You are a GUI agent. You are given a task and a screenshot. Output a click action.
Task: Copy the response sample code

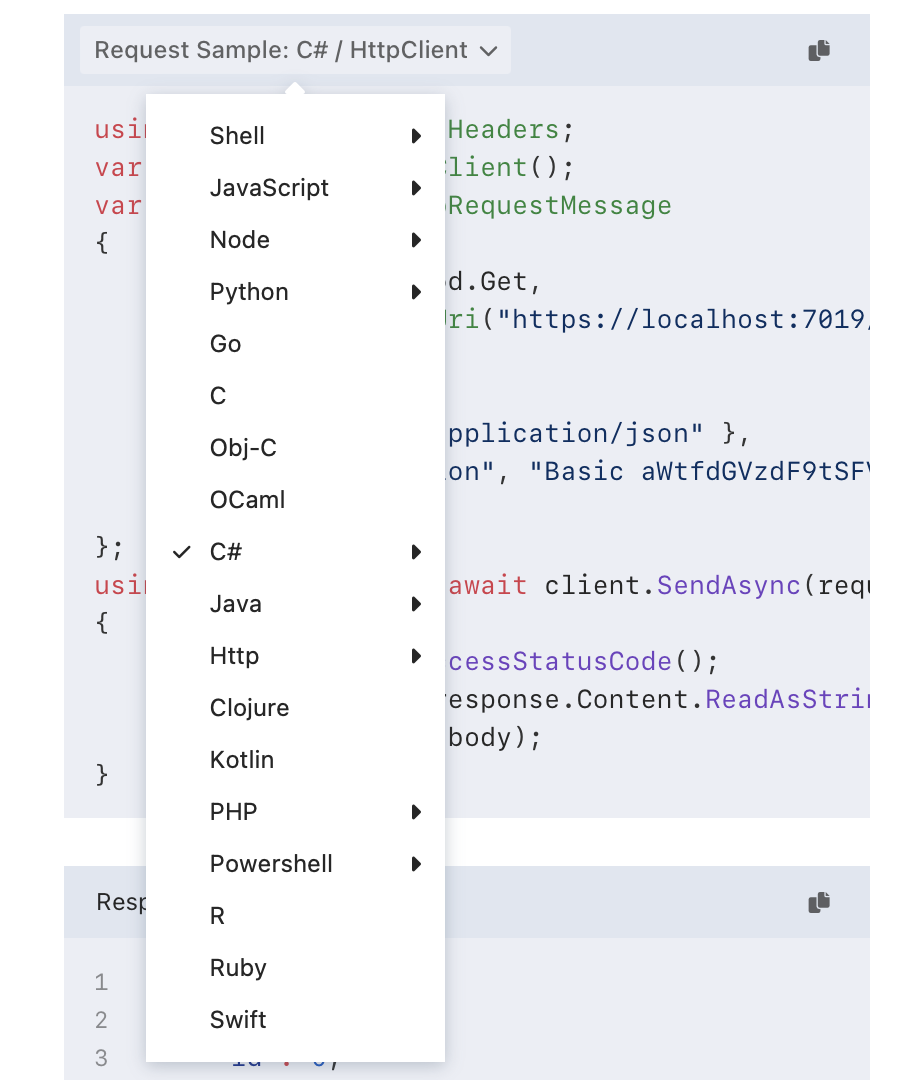pyautogui.click(x=819, y=902)
